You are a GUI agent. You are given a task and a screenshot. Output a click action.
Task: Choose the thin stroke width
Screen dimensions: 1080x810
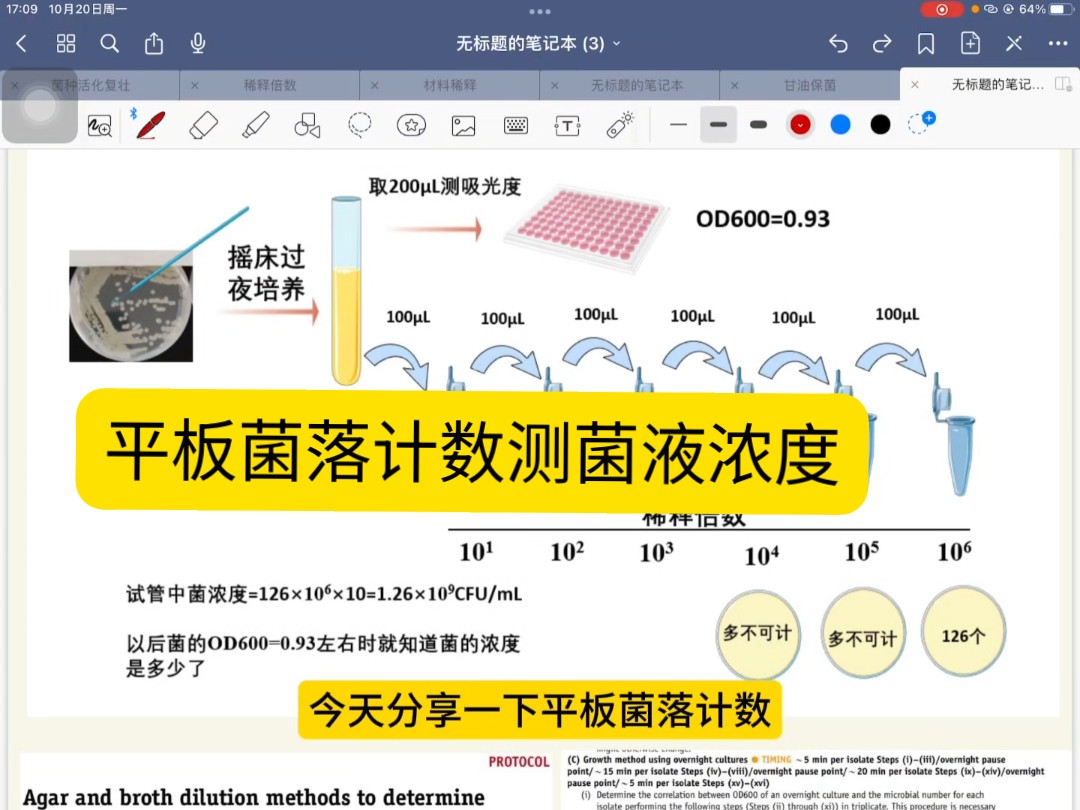pyautogui.click(x=678, y=125)
